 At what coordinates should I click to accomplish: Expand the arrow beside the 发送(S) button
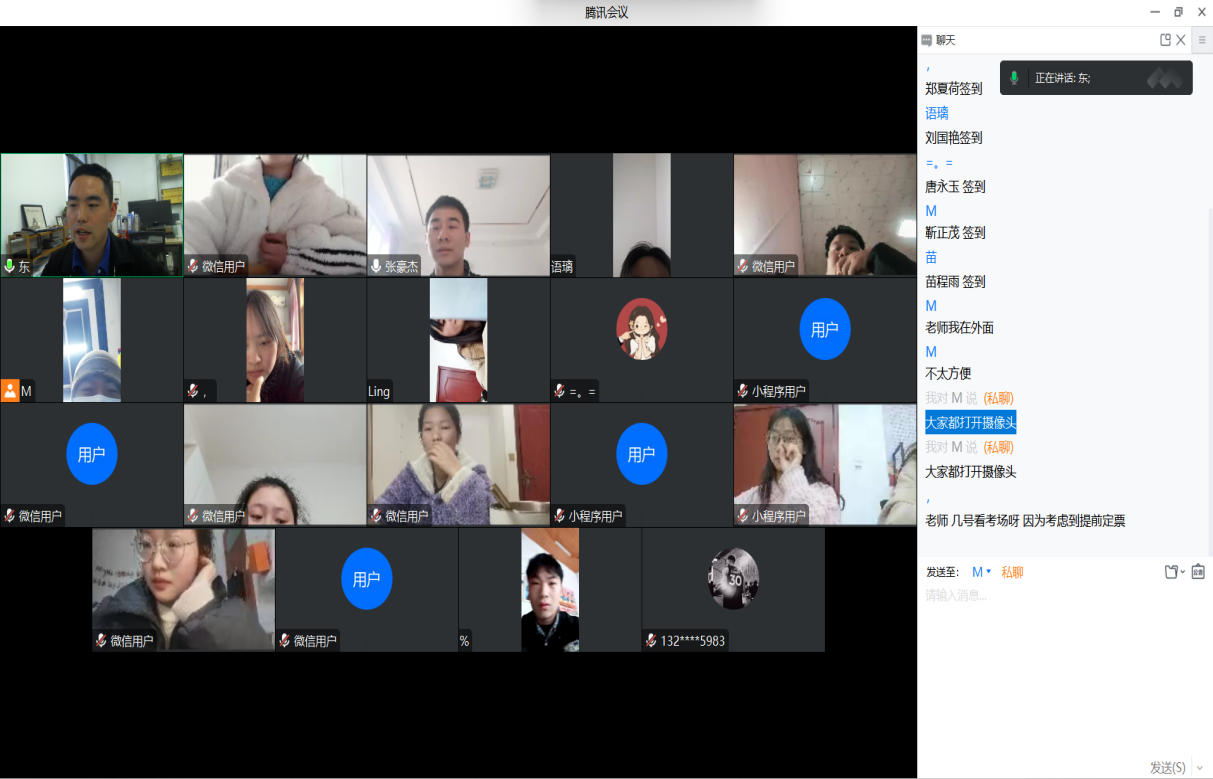(x=1200, y=768)
